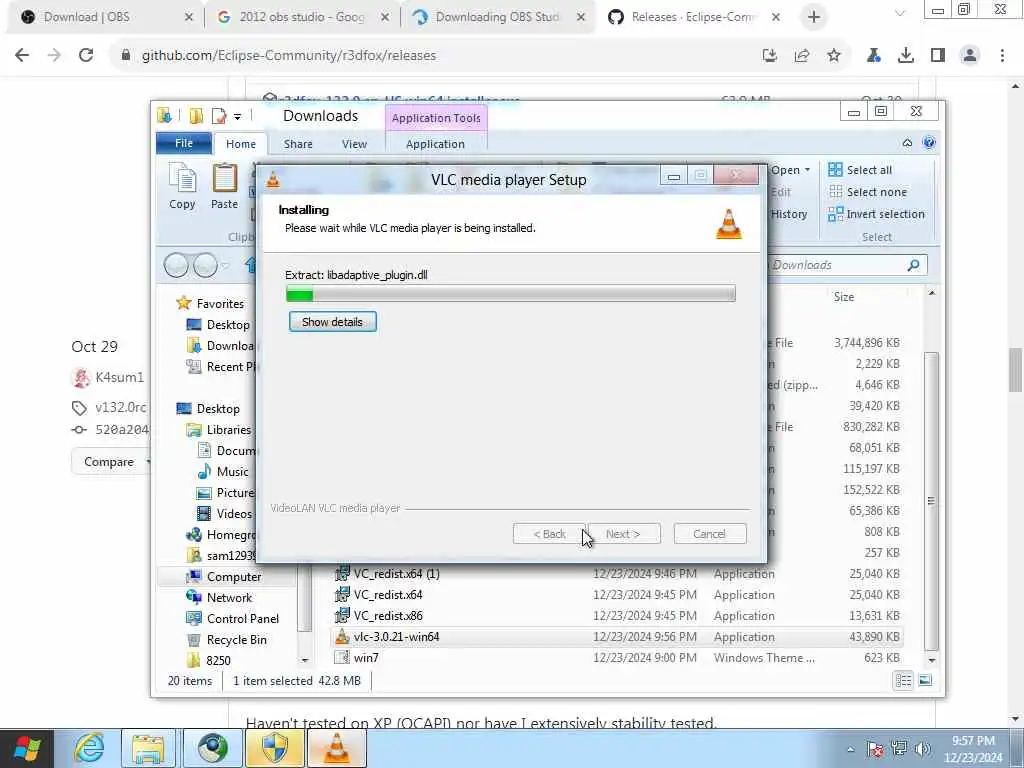Click the VLC cone icon in setup header
This screenshot has height=768, width=1024.
(729, 224)
